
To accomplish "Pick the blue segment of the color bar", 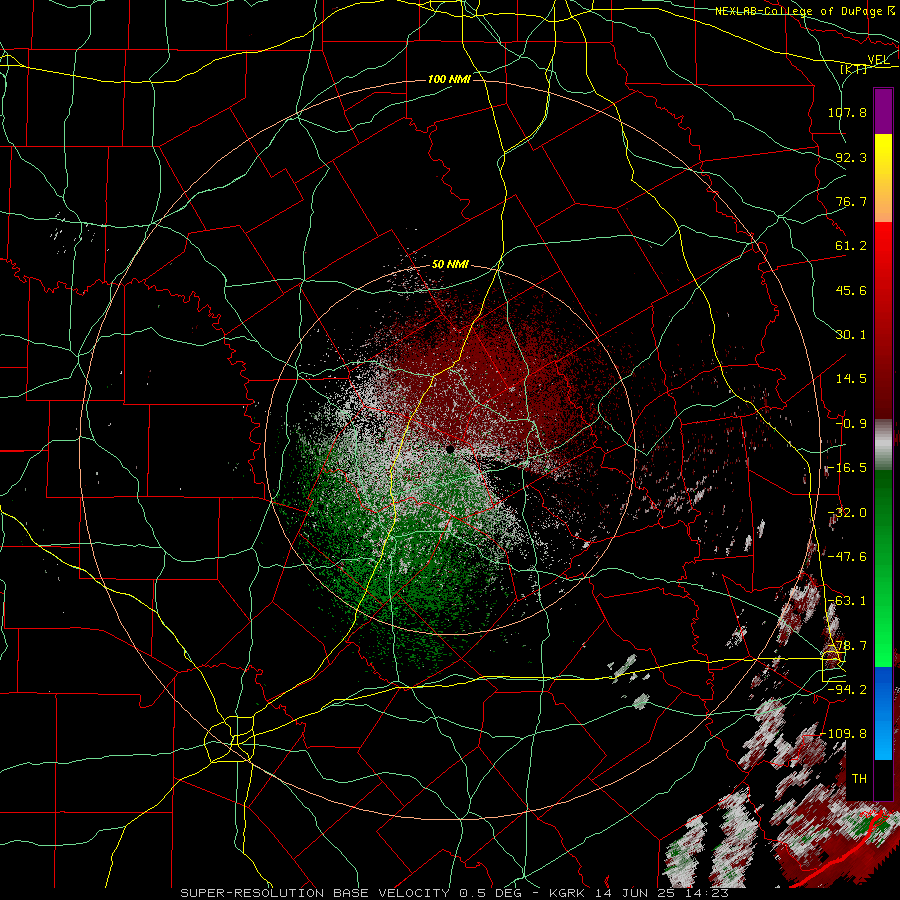I will pyautogui.click(x=883, y=713).
